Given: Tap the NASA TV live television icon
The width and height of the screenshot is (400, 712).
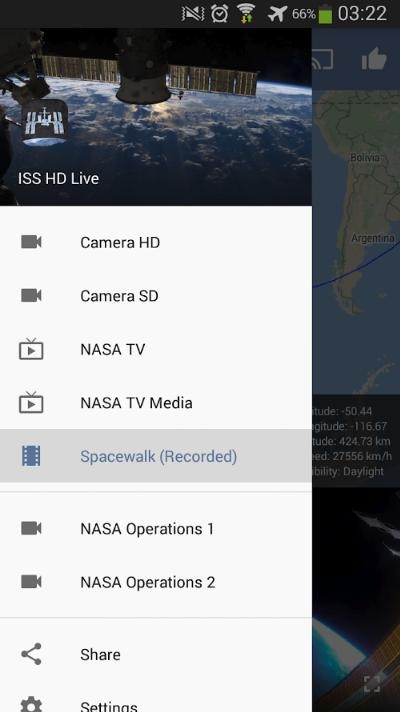Looking at the screenshot, I should pyautogui.click(x=31, y=349).
